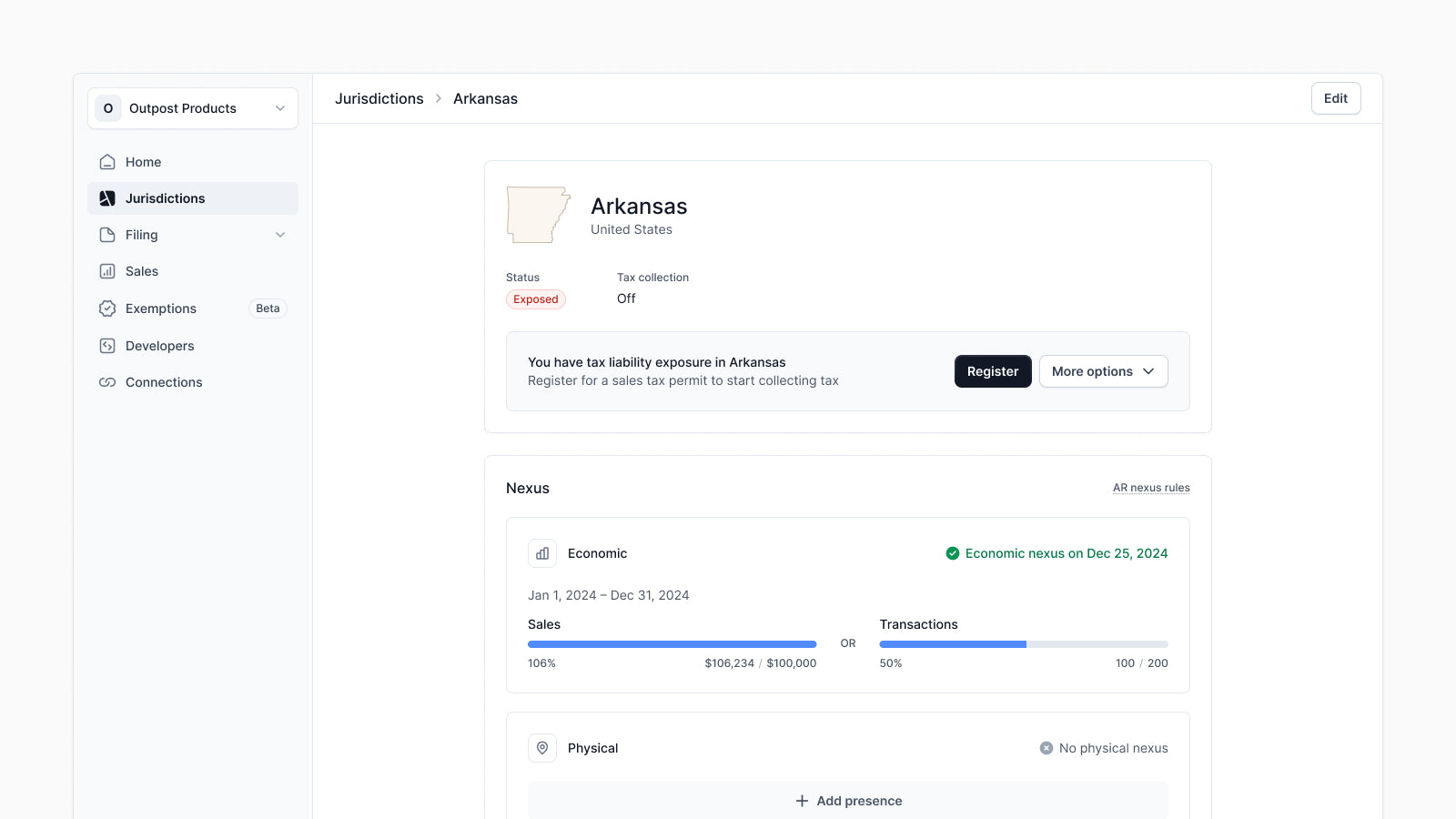Viewport: 1456px width, 819px height.
Task: Click the Sales progress bar
Action: pyautogui.click(x=672, y=644)
